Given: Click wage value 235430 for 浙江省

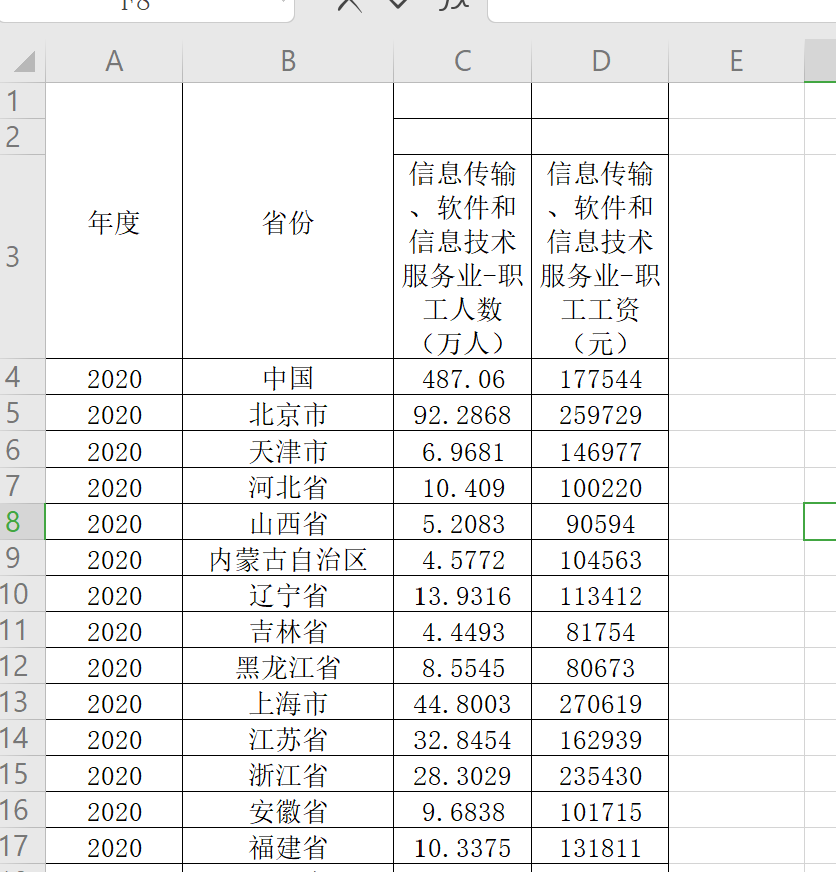Looking at the screenshot, I should [600, 774].
